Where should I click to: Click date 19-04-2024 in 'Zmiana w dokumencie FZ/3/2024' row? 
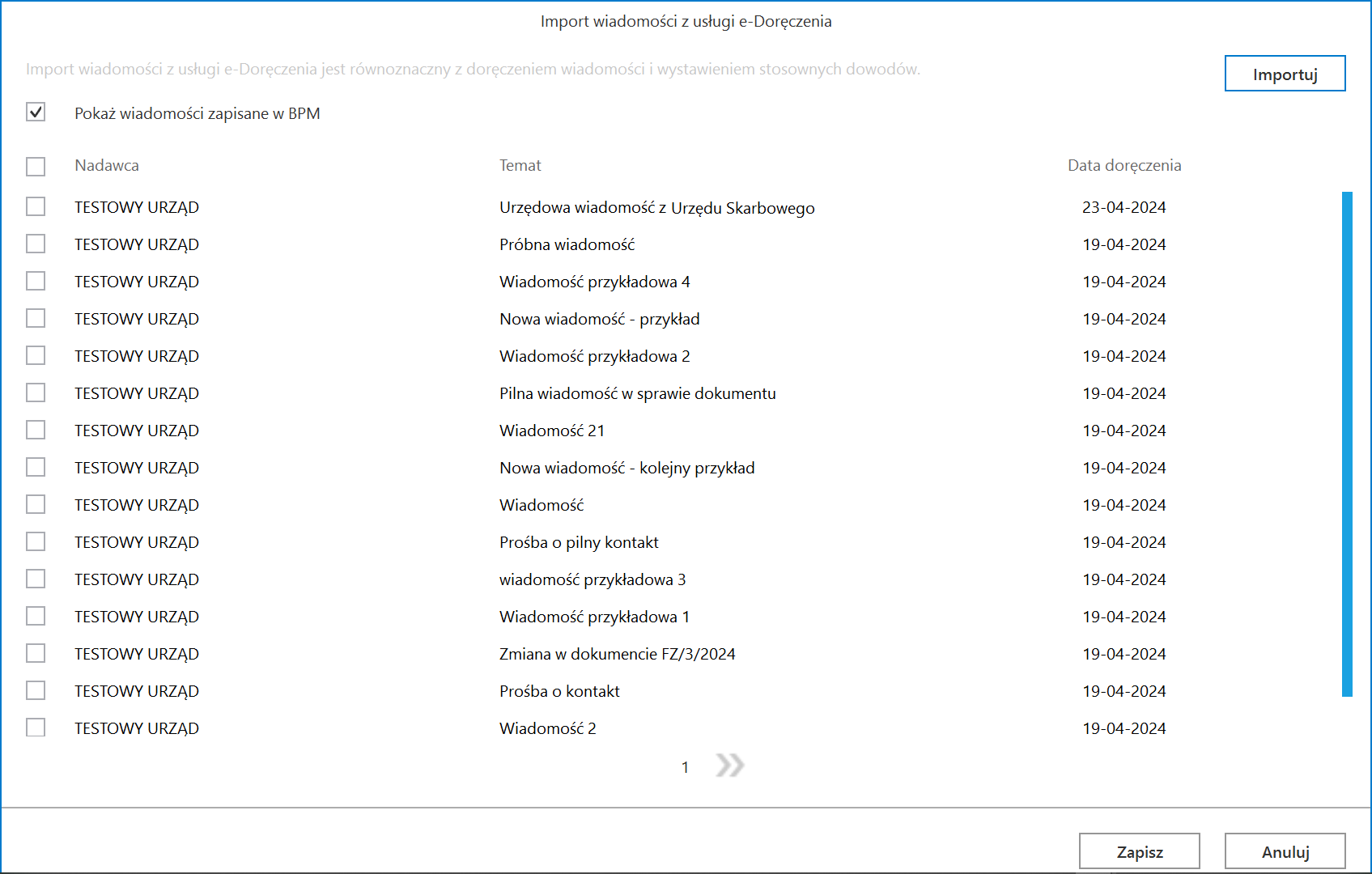tap(1124, 654)
